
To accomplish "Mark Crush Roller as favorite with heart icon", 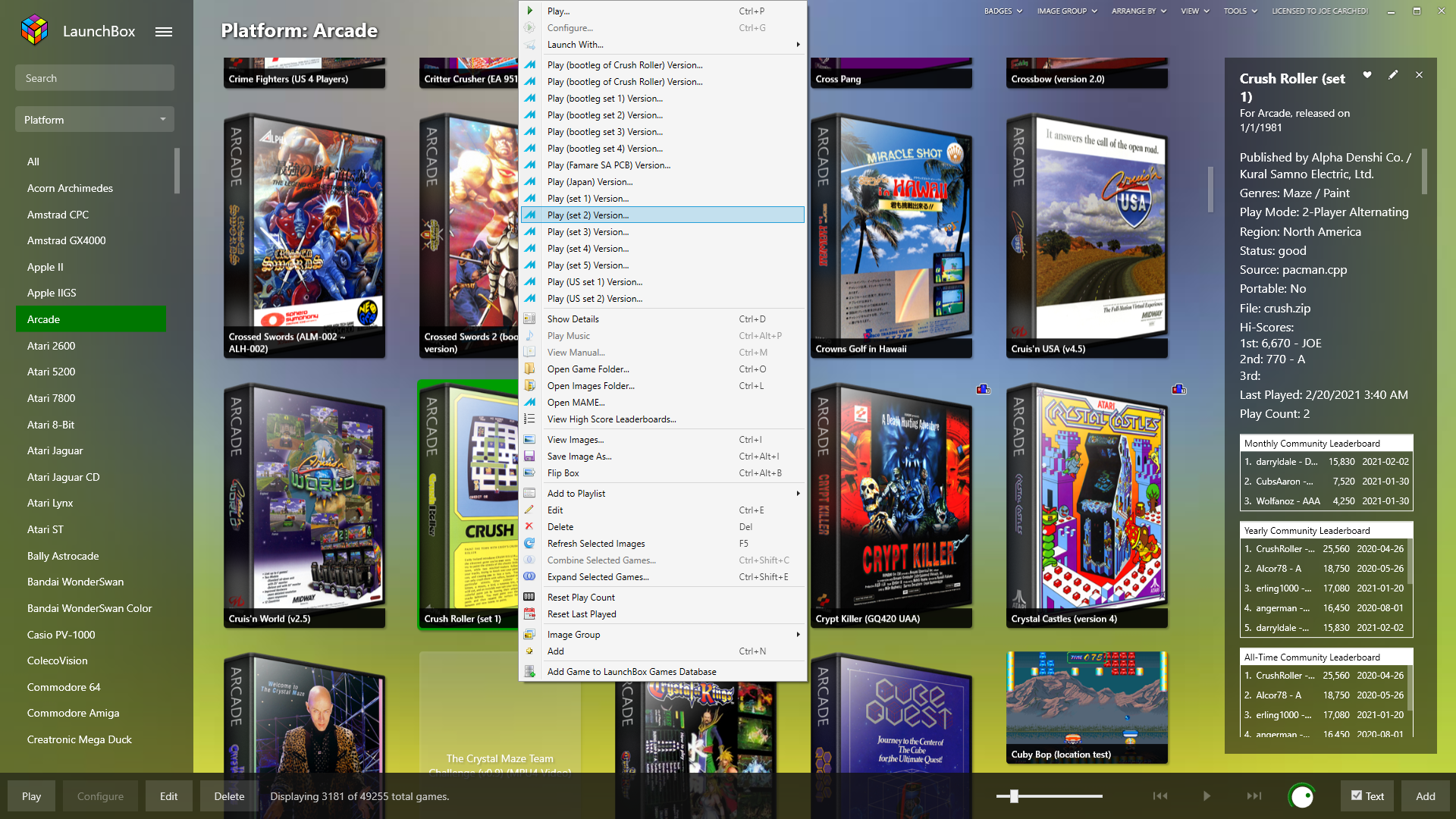I will pos(1367,75).
